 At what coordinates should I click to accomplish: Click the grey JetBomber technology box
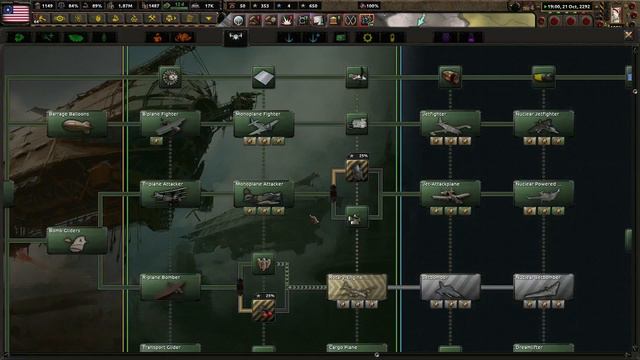tap(450, 287)
